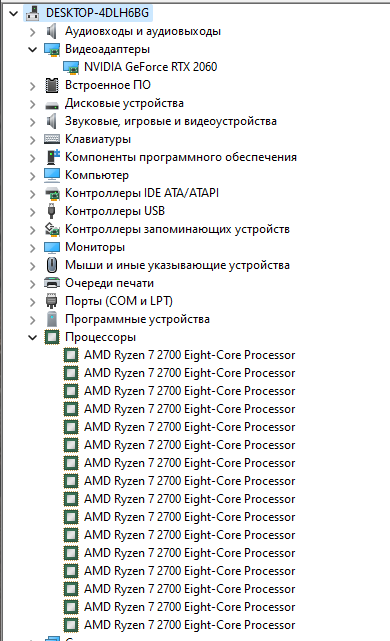Expand the Очереди печати node
Image resolution: width=390 pixels, height=641 pixels.
pos(33,284)
